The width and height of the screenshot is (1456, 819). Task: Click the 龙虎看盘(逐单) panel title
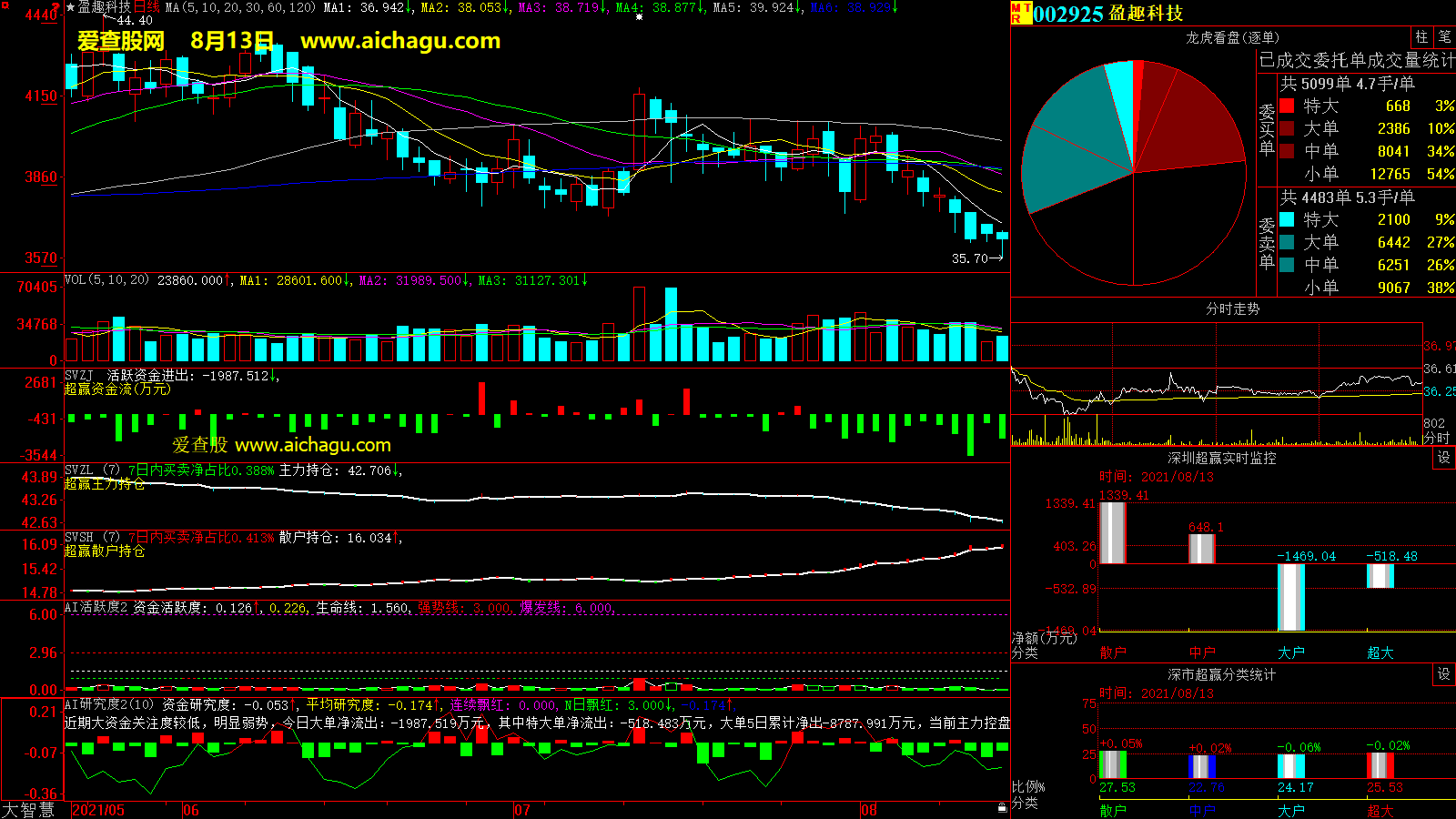point(1232,37)
